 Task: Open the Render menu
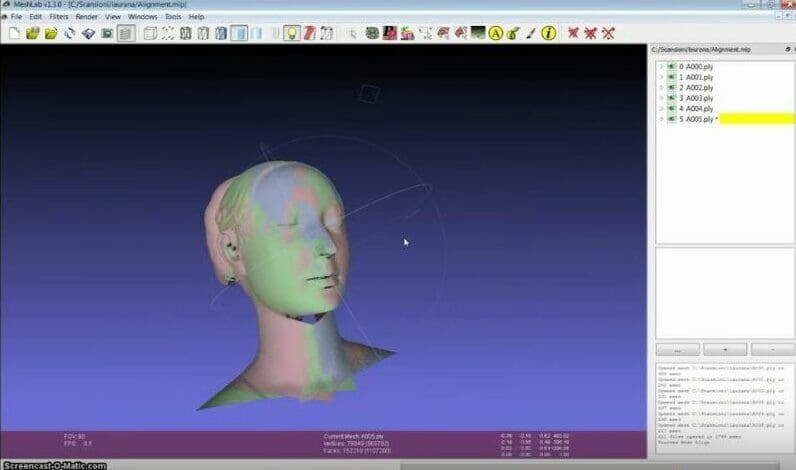click(86, 17)
